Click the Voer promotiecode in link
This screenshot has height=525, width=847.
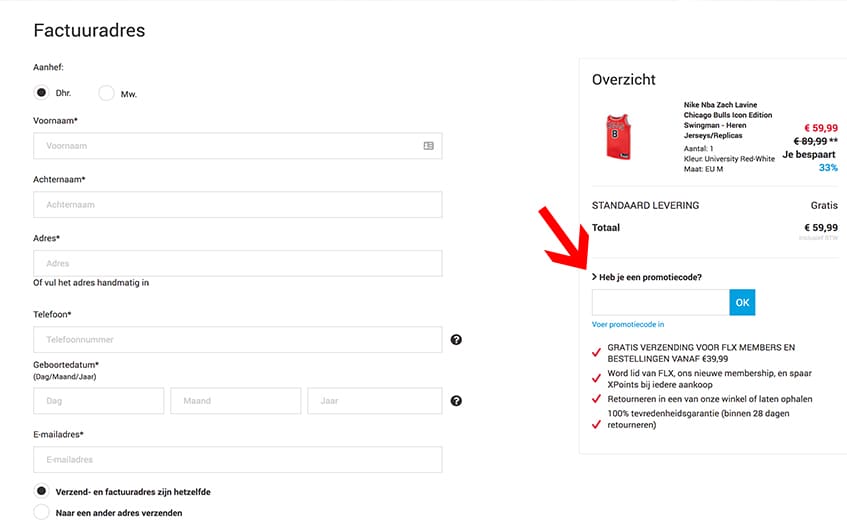coord(628,324)
